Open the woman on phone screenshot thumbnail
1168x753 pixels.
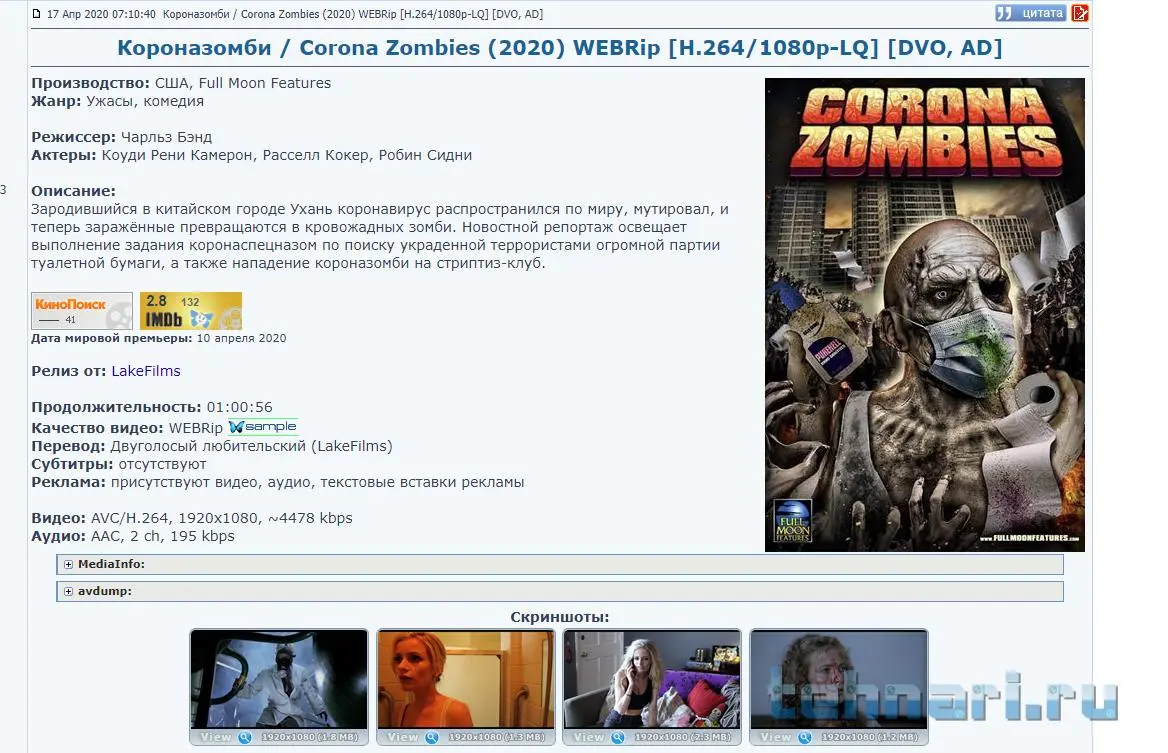(x=653, y=679)
